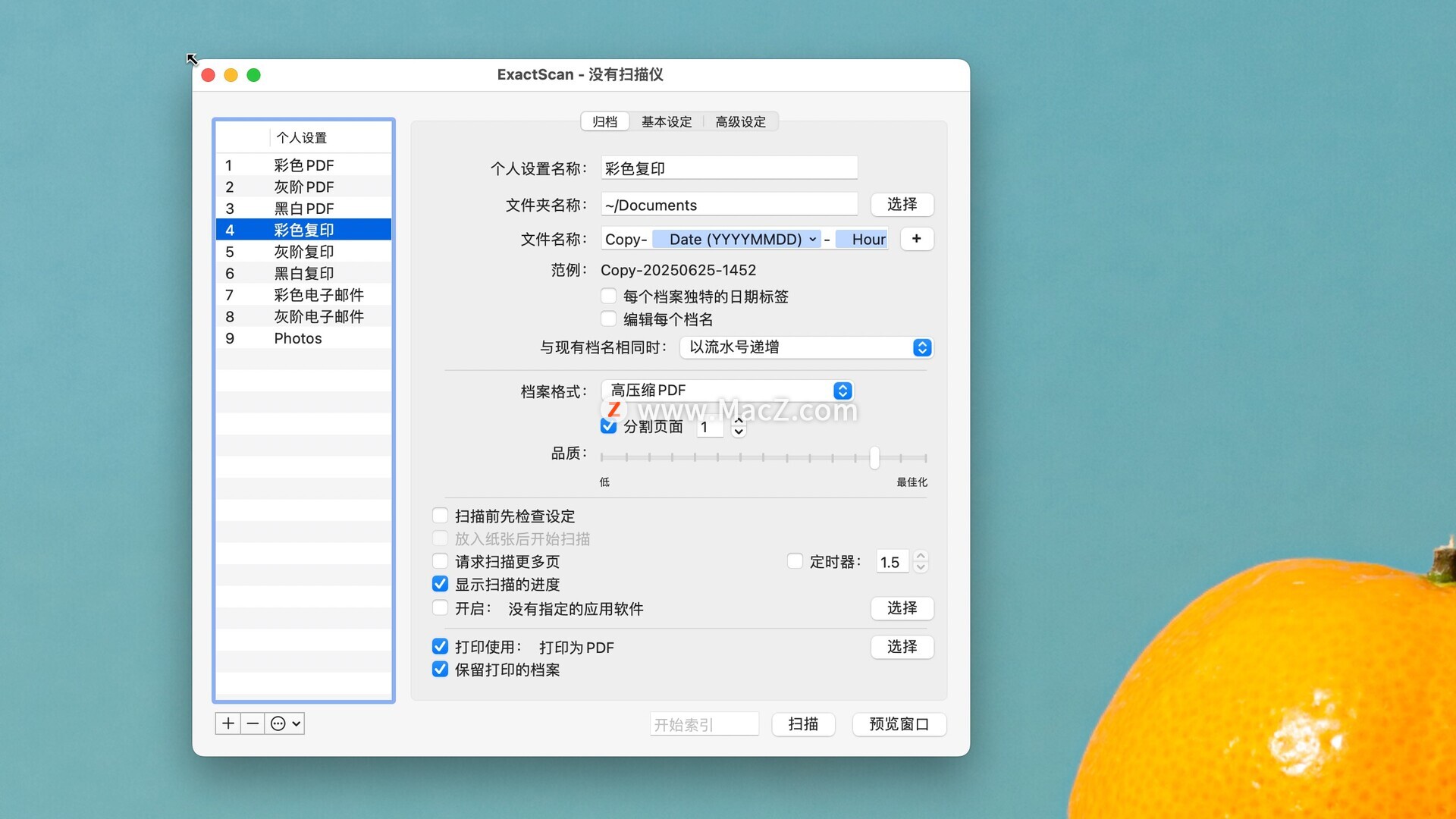Select the 彩色电子邮件 profile
This screenshot has height=819, width=1456.
tap(303, 295)
